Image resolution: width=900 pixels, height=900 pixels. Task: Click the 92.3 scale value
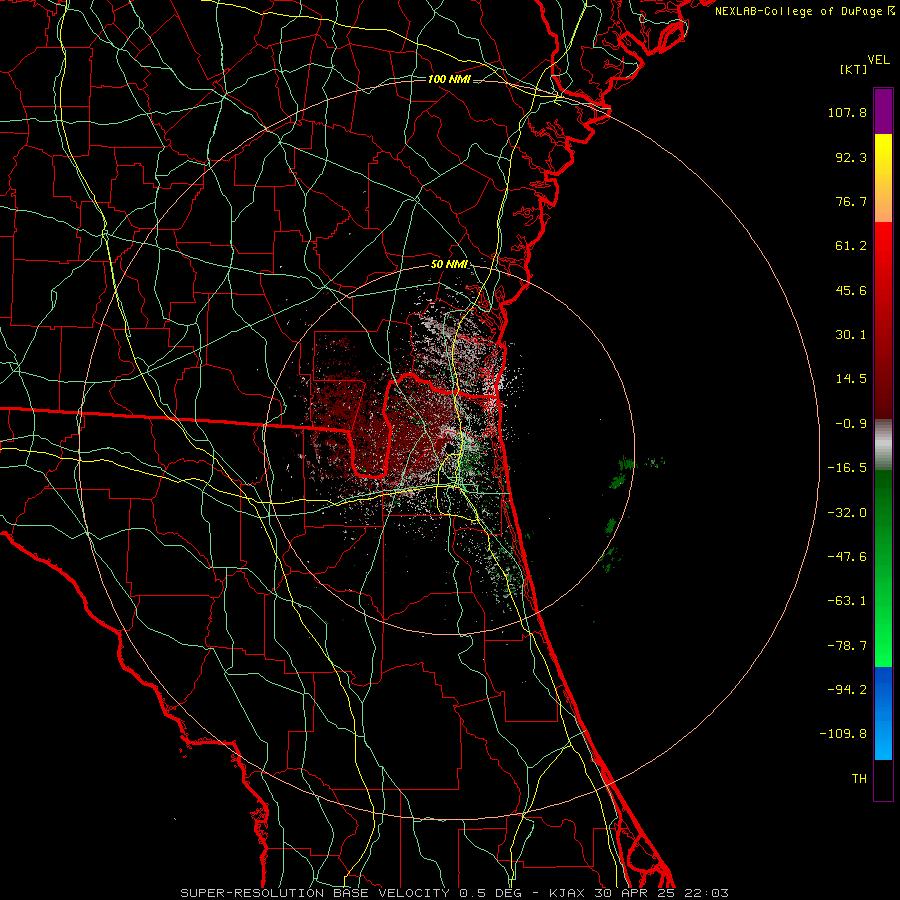851,157
